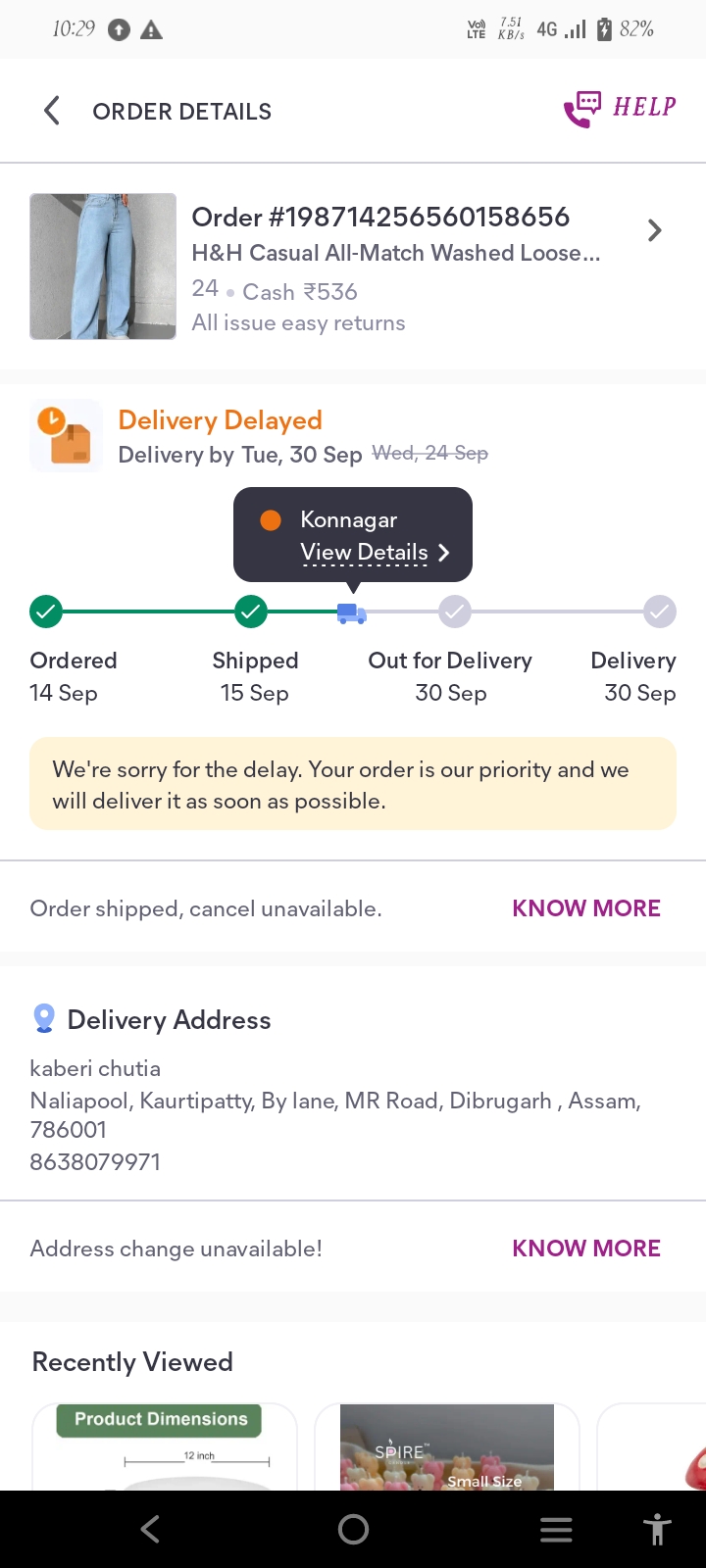The height and width of the screenshot is (1568, 706).
Task: Tap the Ordered green checkmark step
Action: pos(46,612)
